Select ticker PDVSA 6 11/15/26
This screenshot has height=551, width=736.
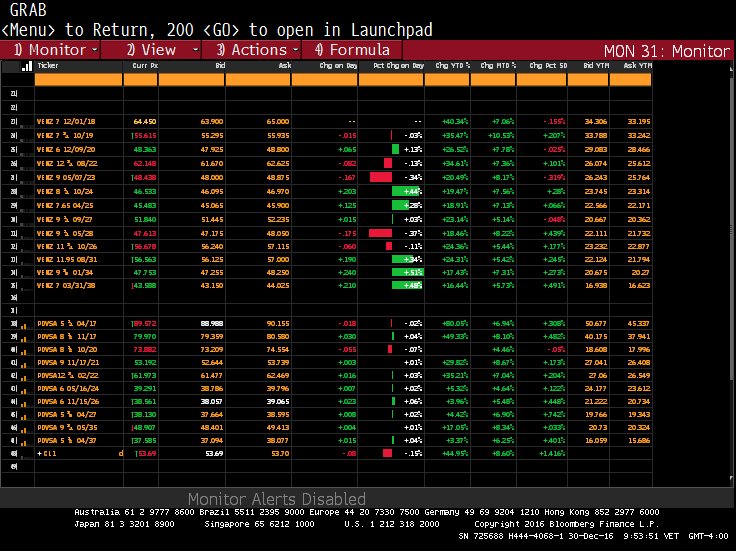tap(68, 402)
